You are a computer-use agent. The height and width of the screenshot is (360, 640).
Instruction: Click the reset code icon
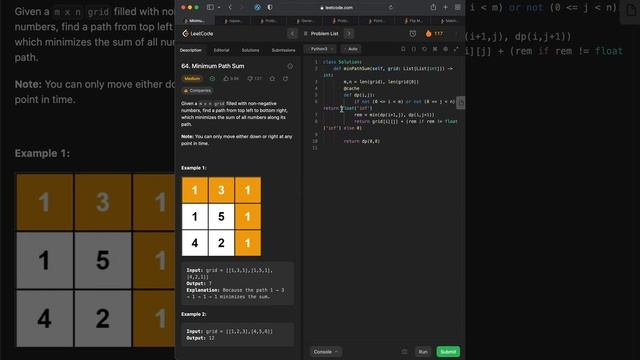424,49
